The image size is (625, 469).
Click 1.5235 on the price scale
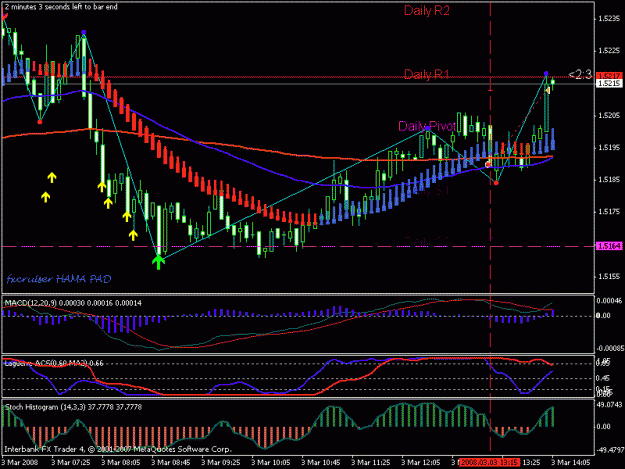(609, 19)
